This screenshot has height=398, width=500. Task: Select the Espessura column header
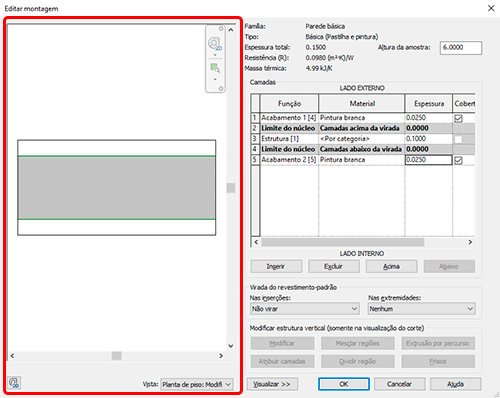429,104
